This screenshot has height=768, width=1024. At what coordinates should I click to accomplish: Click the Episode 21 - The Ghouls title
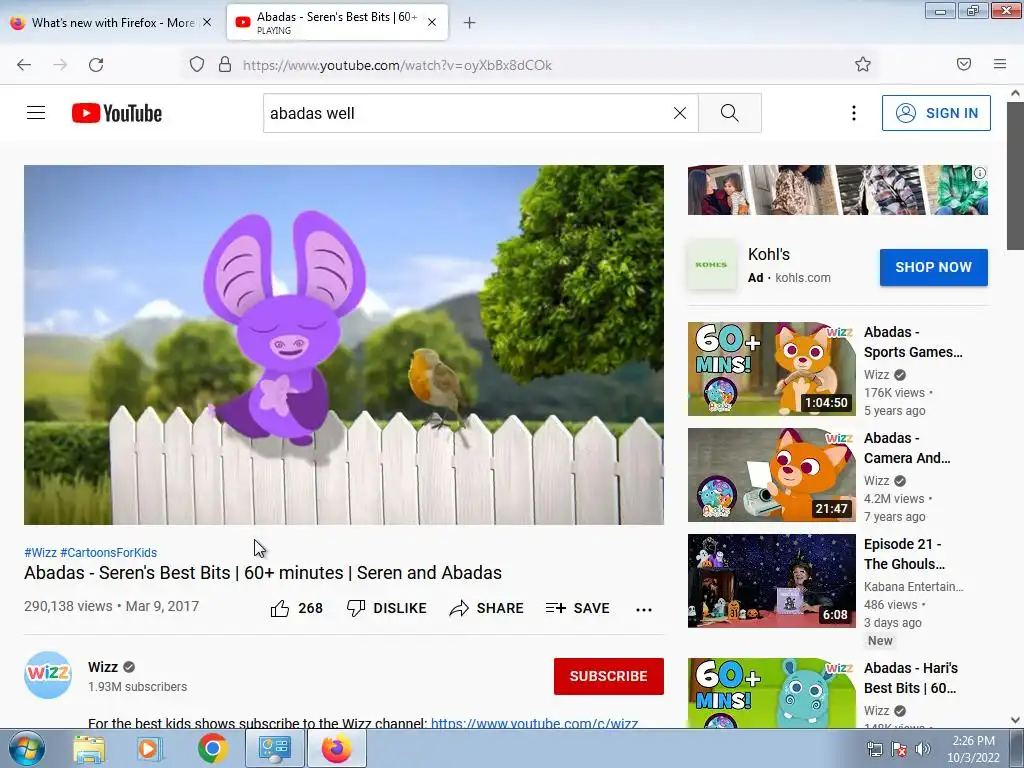(x=904, y=554)
